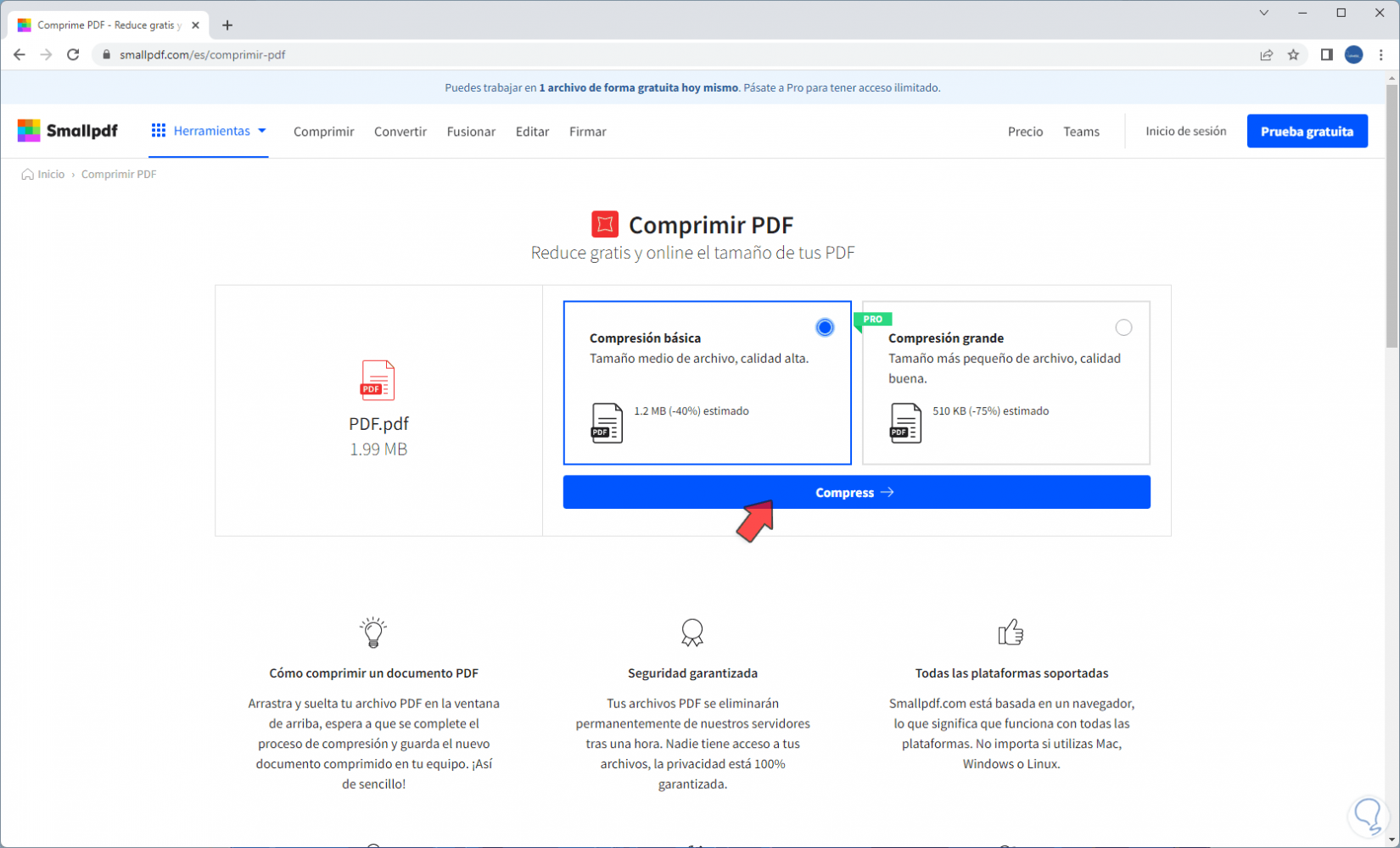Open the Convertir menu item
This screenshot has width=1400, height=848.
[400, 131]
